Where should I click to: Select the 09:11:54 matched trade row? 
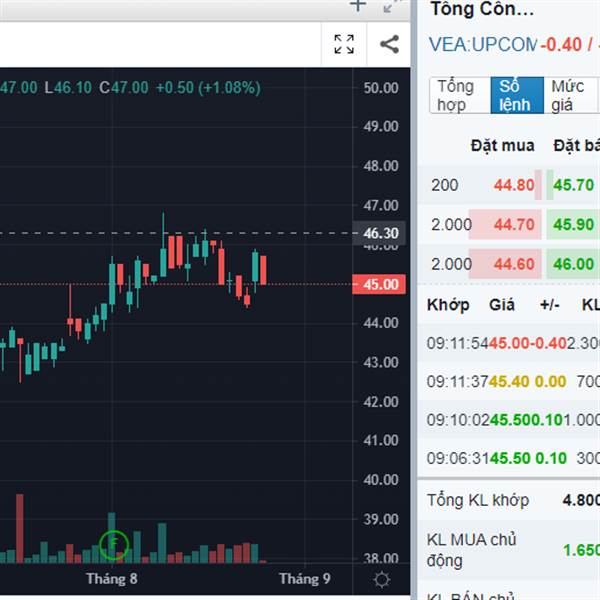coord(510,343)
